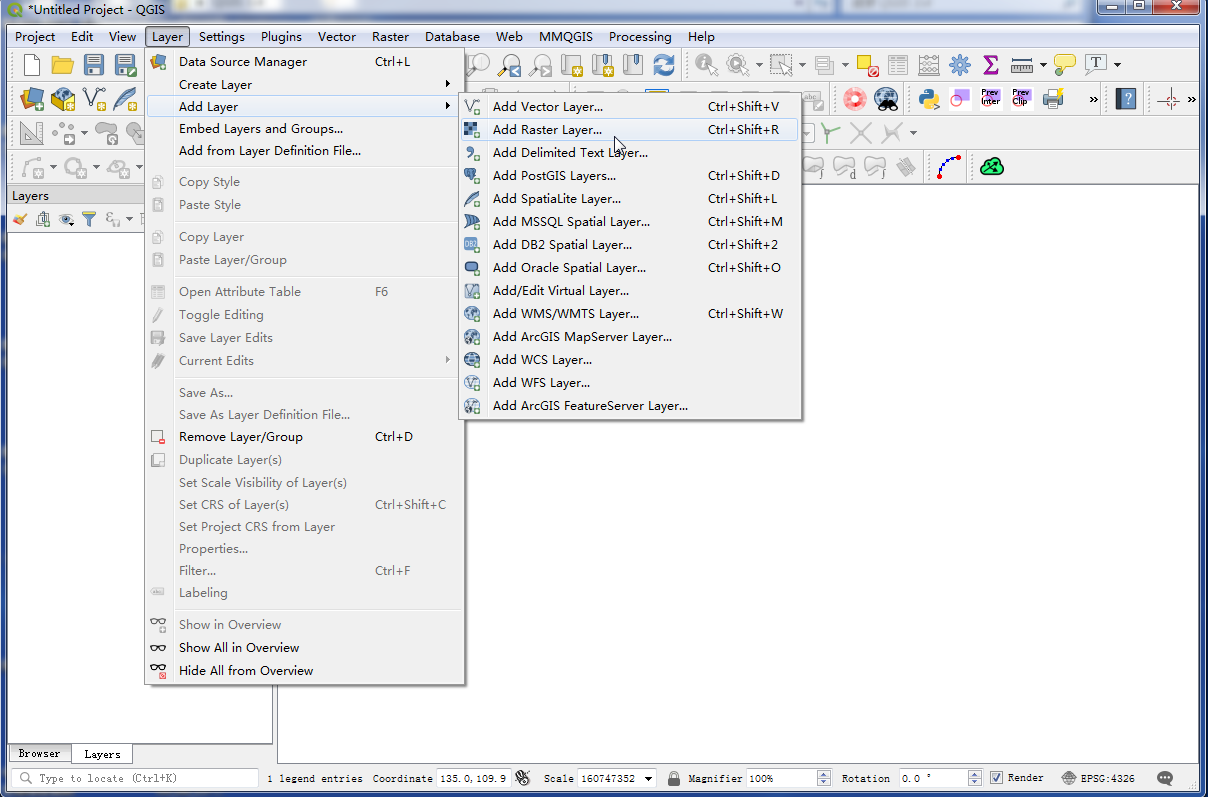The image size is (1208, 797).
Task: Click the Prev Inter plugin icon
Action: pyautogui.click(x=990, y=98)
